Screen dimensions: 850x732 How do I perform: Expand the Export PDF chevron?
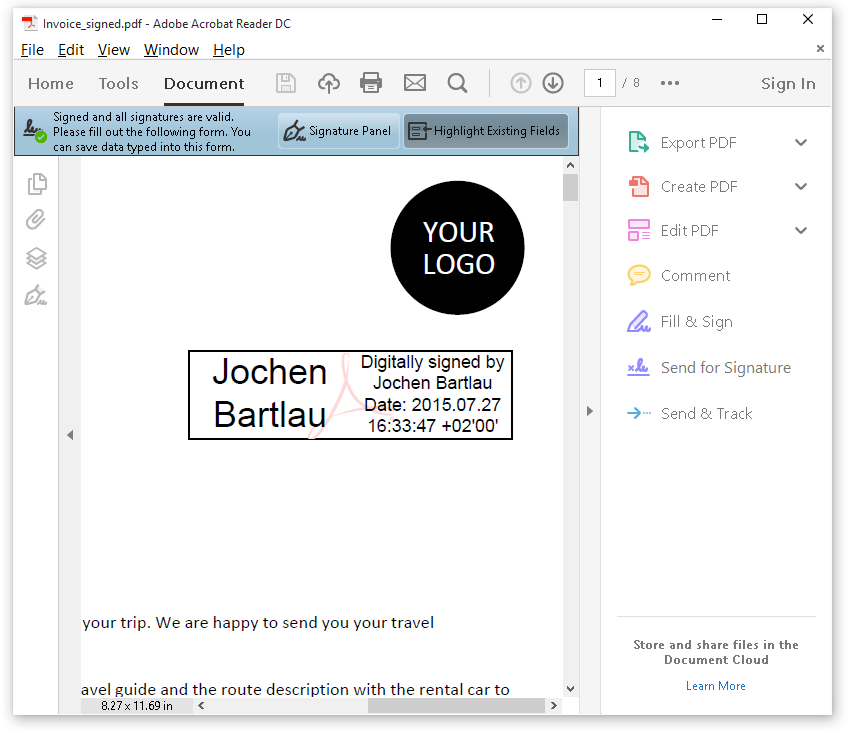(x=801, y=143)
